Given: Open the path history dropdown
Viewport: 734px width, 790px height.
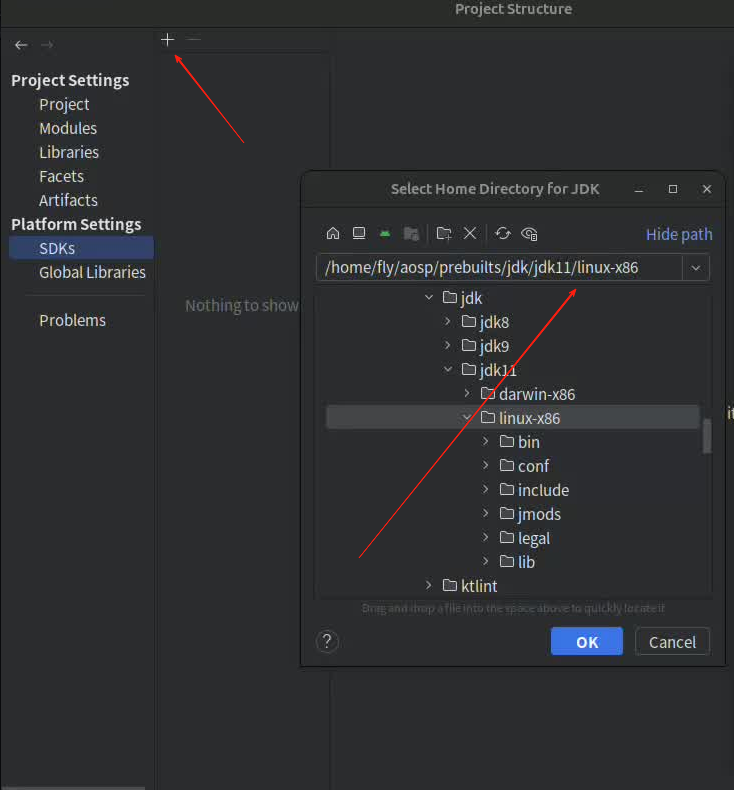Looking at the screenshot, I should tap(696, 267).
